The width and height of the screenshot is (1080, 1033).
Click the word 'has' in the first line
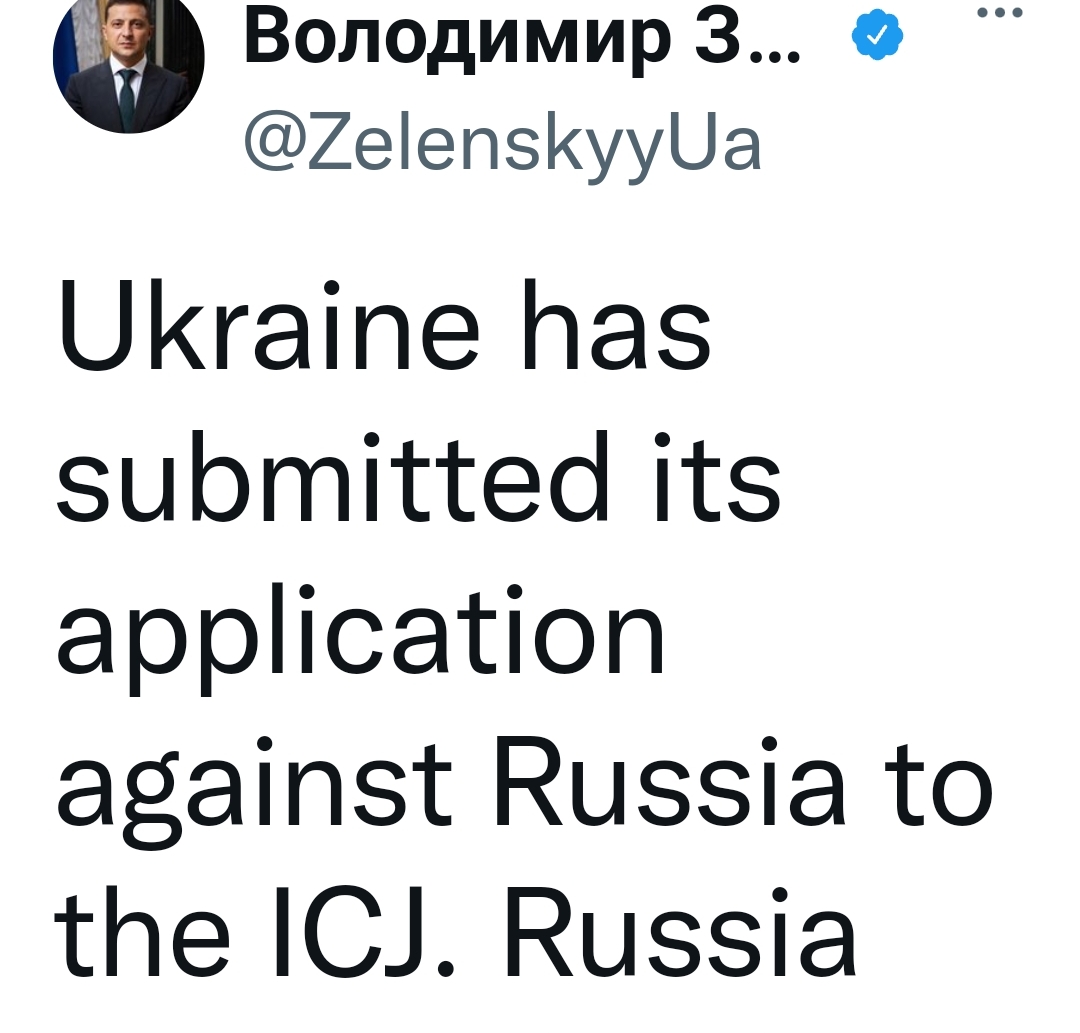pos(616,325)
